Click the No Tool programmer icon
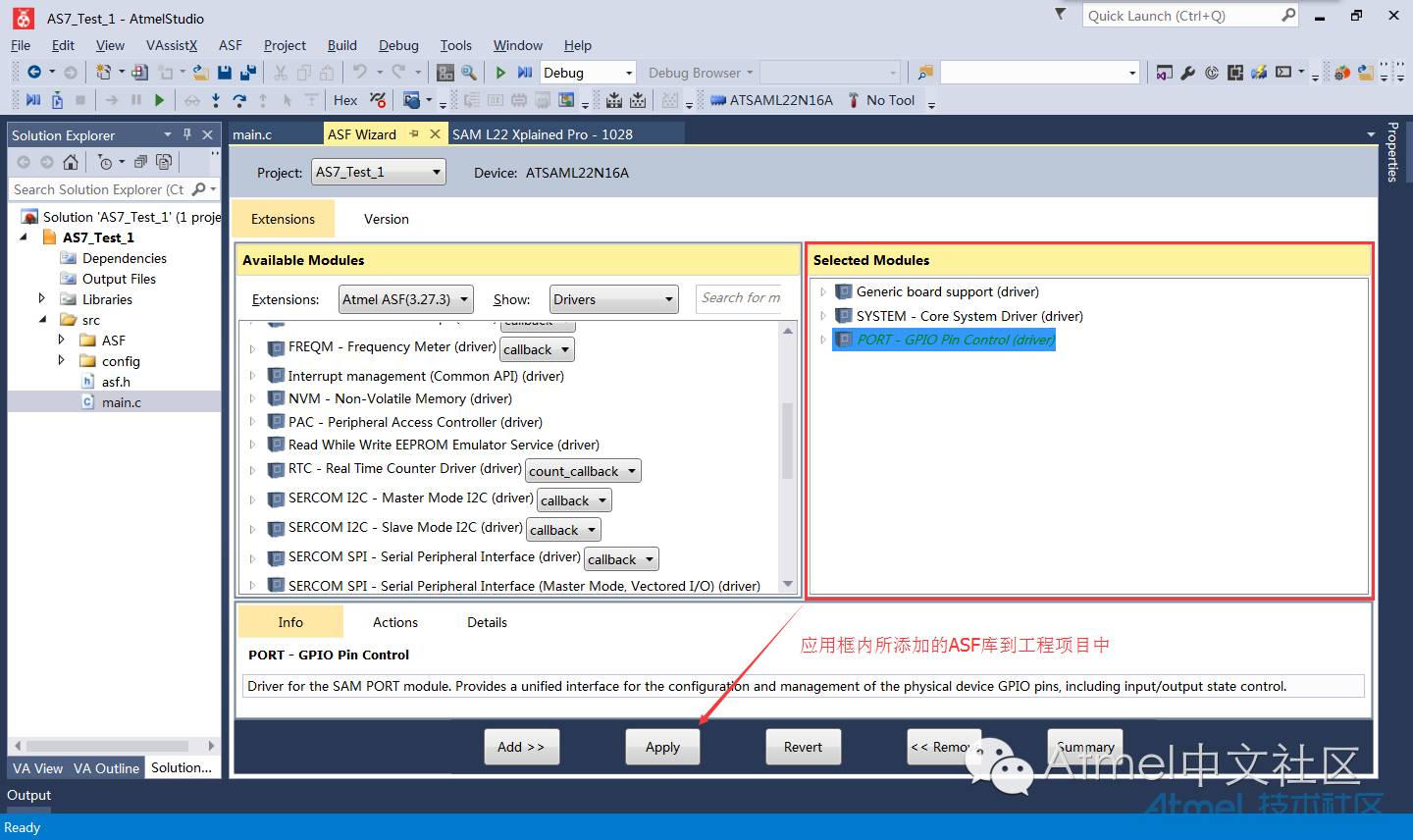The height and width of the screenshot is (840, 1413). coord(854,100)
